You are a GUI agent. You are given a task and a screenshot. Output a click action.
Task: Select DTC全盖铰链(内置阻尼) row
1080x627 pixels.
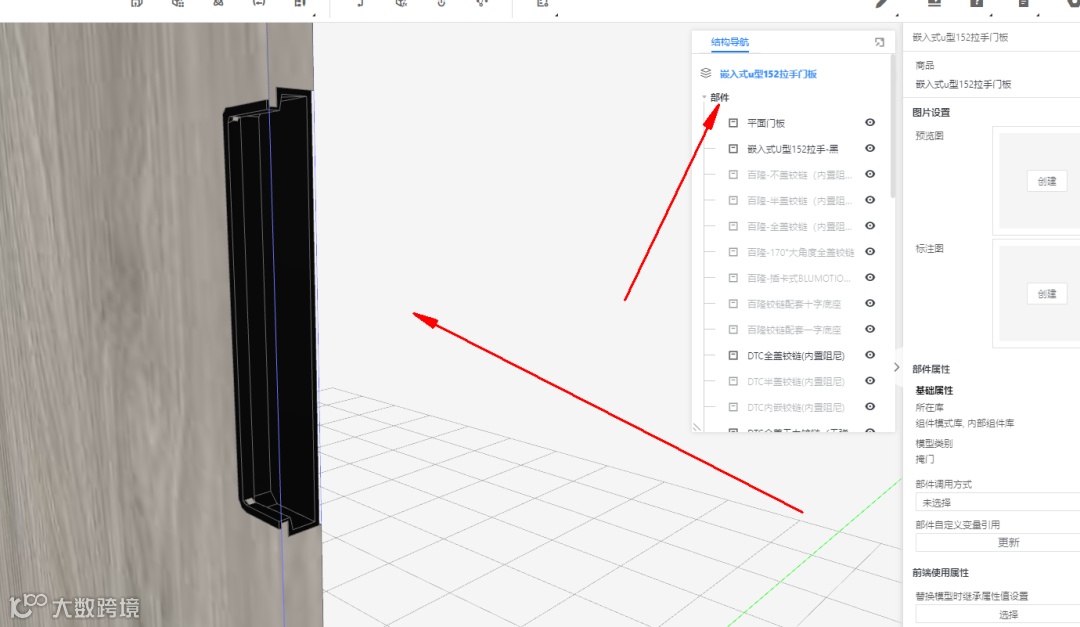[796, 356]
